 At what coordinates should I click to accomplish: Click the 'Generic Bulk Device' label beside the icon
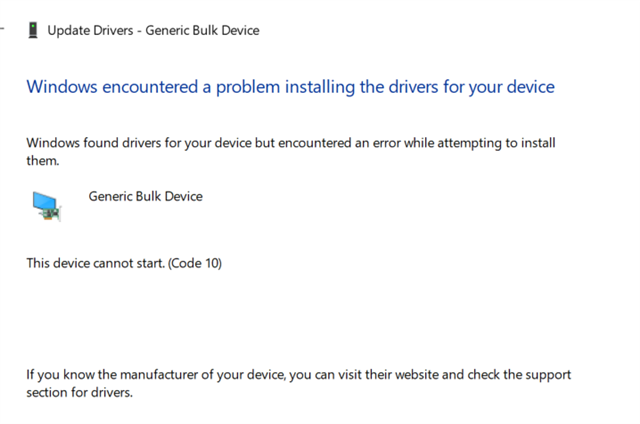tap(145, 196)
